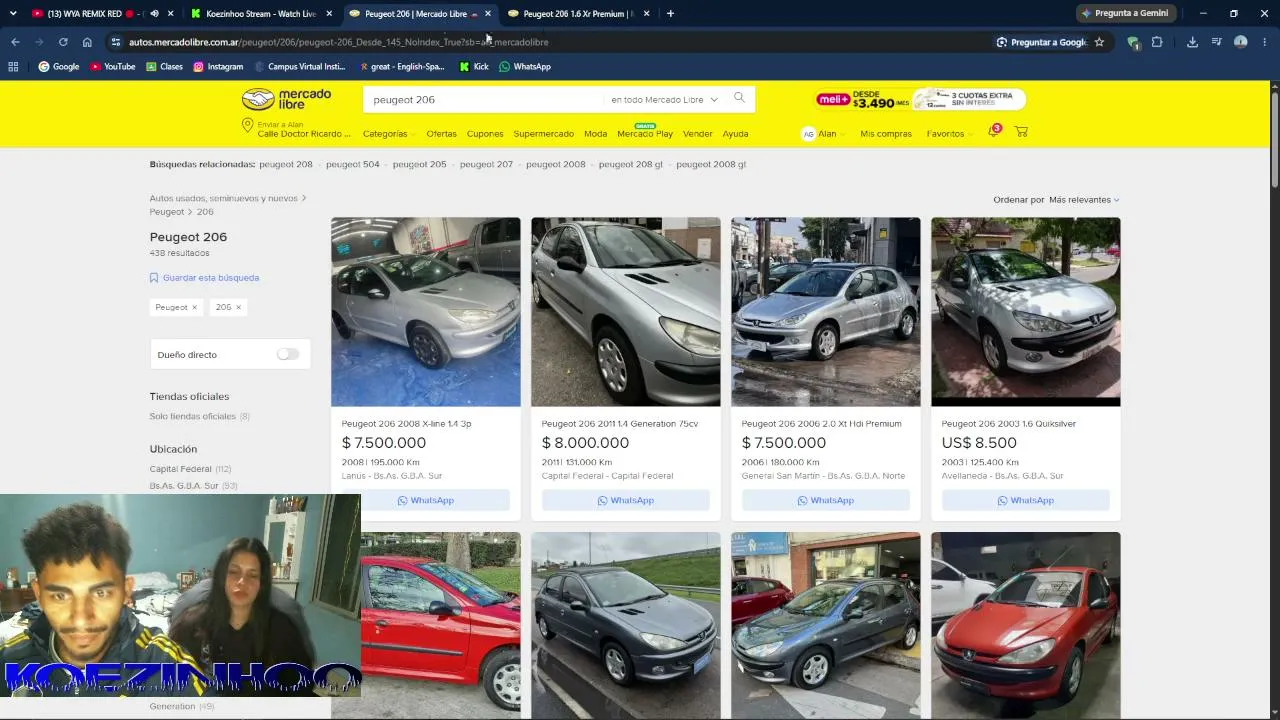Click the Enviar a Alan delivery address
Viewport: 1280px width, 720px height.
point(297,129)
